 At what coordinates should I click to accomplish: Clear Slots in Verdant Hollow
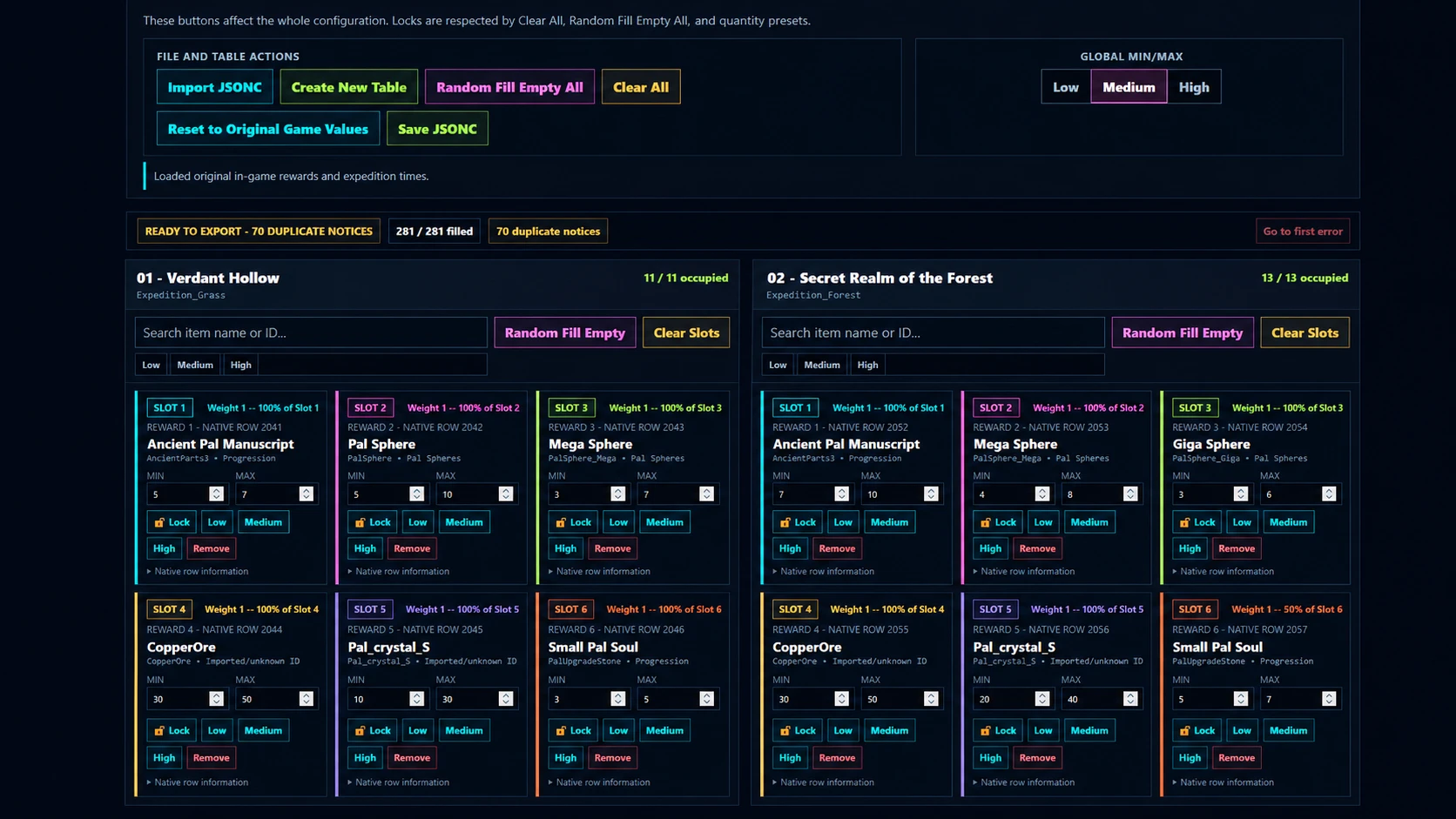(x=686, y=332)
